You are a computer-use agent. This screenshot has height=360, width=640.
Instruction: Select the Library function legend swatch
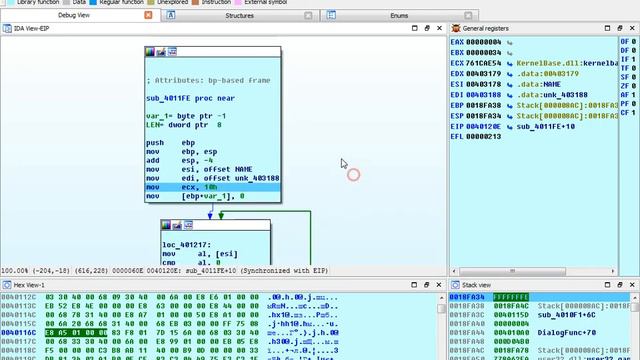coord(11,2)
